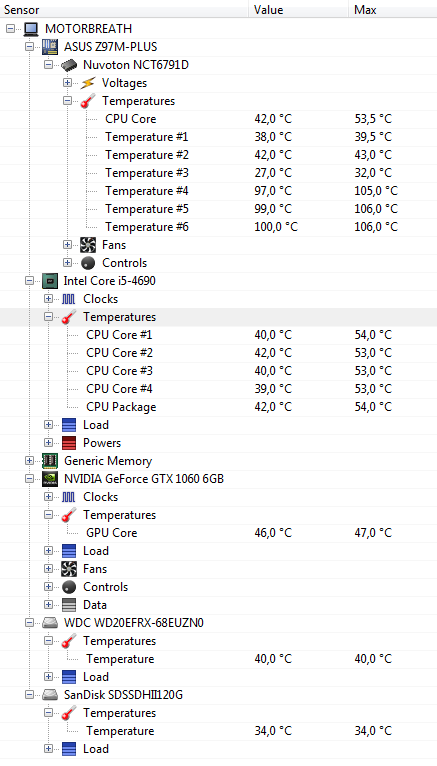437x766 pixels.
Task: Expand the Generic Memory node
Action: click(29, 461)
